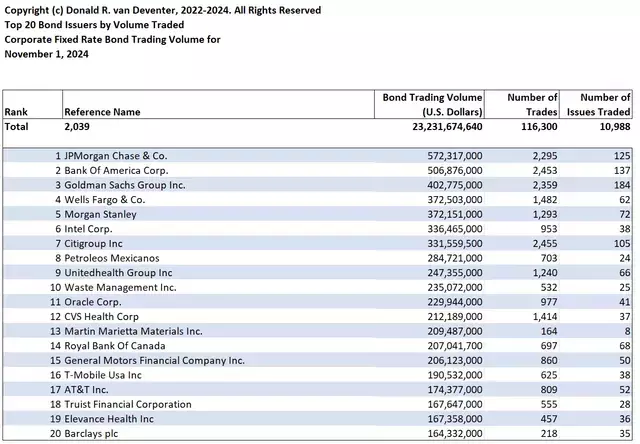Image resolution: width=640 pixels, height=444 pixels.
Task: Select the 'Bank Of America Corp.' cell
Action: (116, 171)
